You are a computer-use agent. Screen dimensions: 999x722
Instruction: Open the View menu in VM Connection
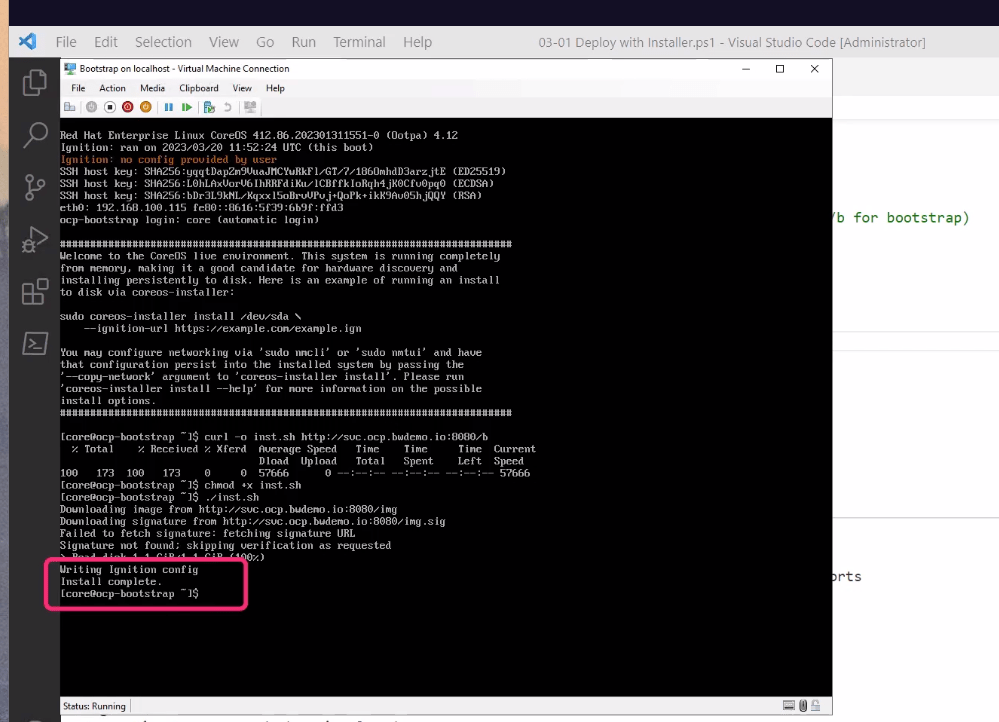pyautogui.click(x=242, y=88)
